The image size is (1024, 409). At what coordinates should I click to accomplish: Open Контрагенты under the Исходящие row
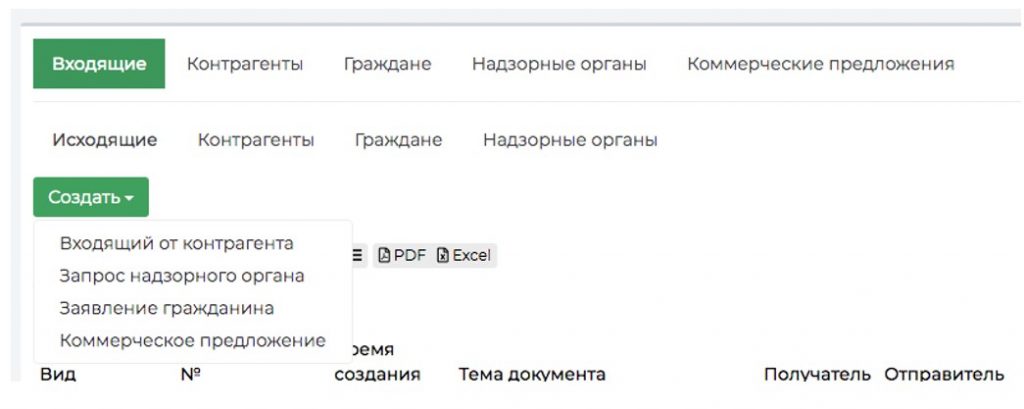click(x=256, y=140)
